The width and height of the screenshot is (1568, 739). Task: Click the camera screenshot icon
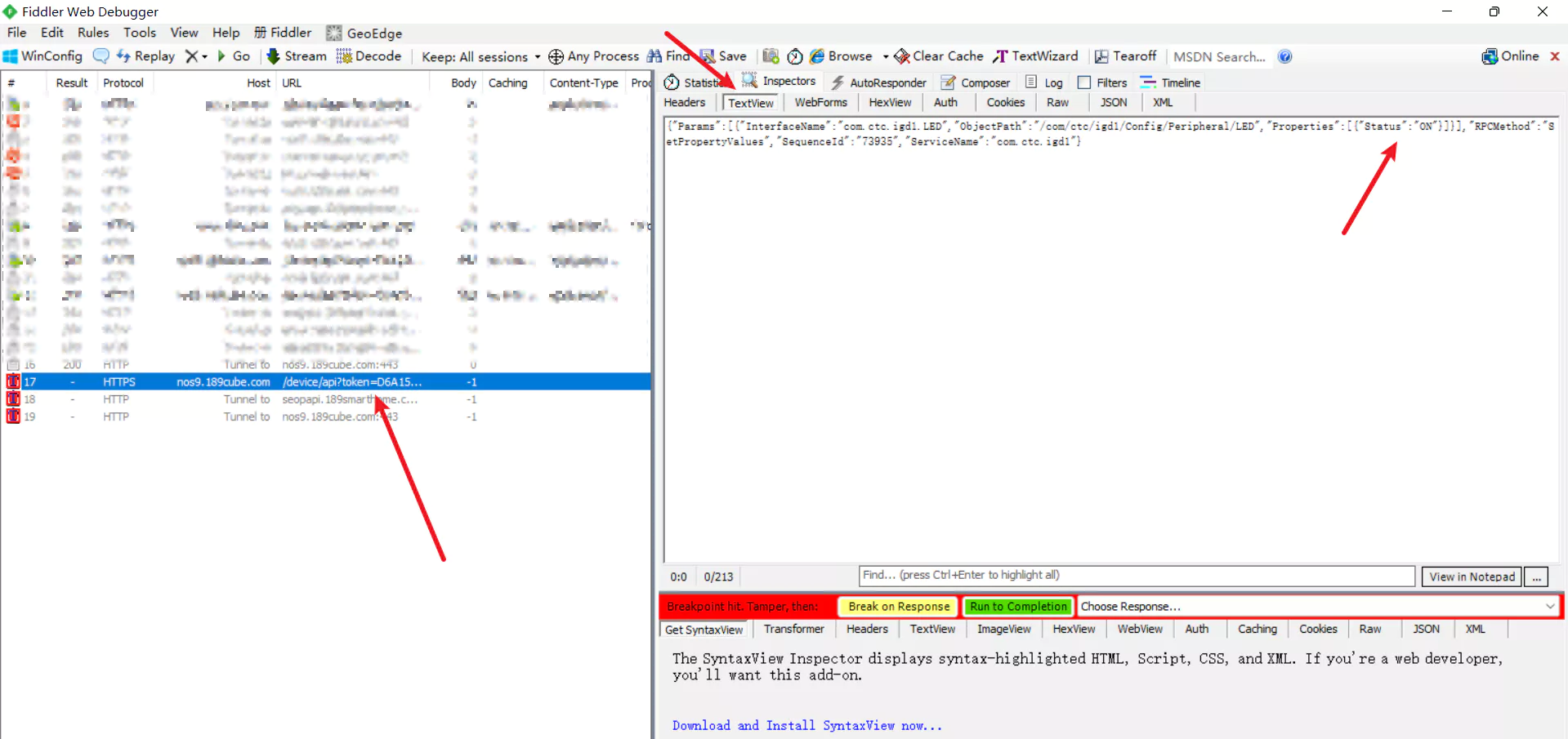click(x=771, y=56)
